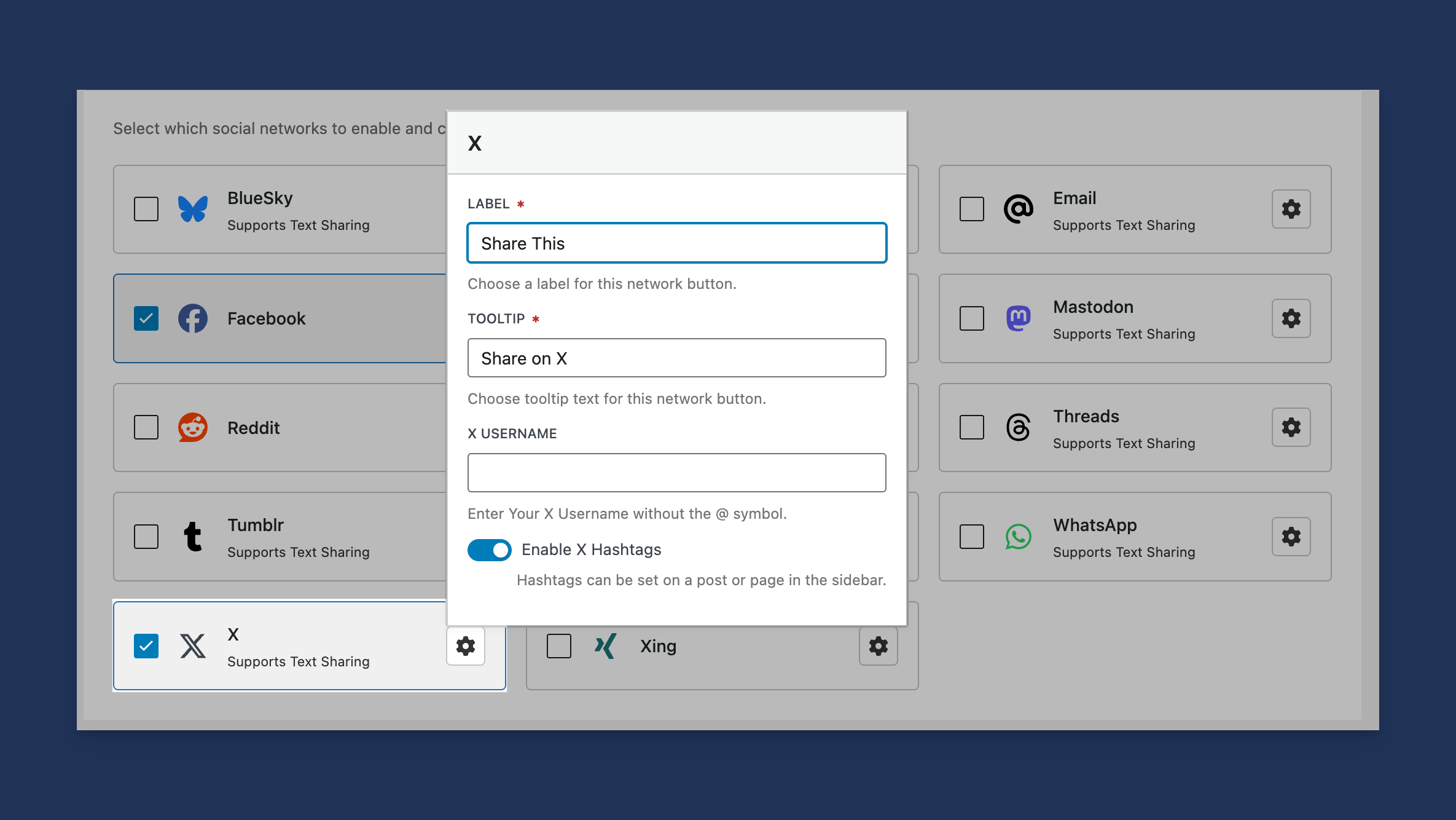Screen dimensions: 1456x820
Task: Open Email network settings gear
Action: 1291,209
